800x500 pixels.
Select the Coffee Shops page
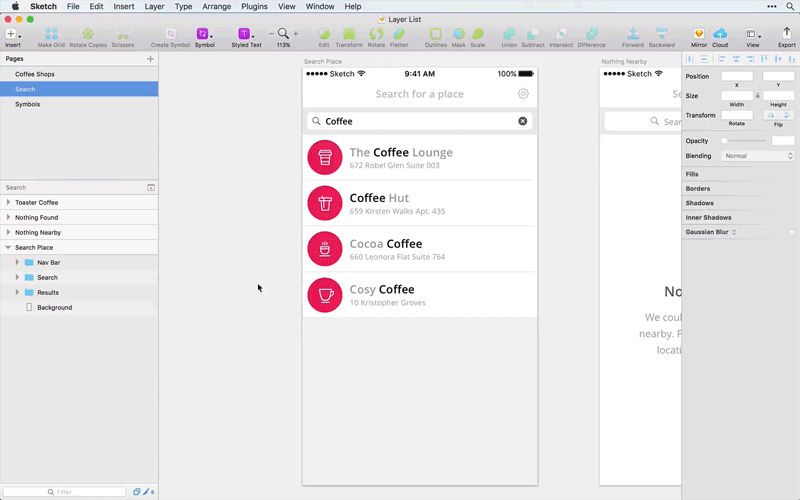tap(34, 74)
